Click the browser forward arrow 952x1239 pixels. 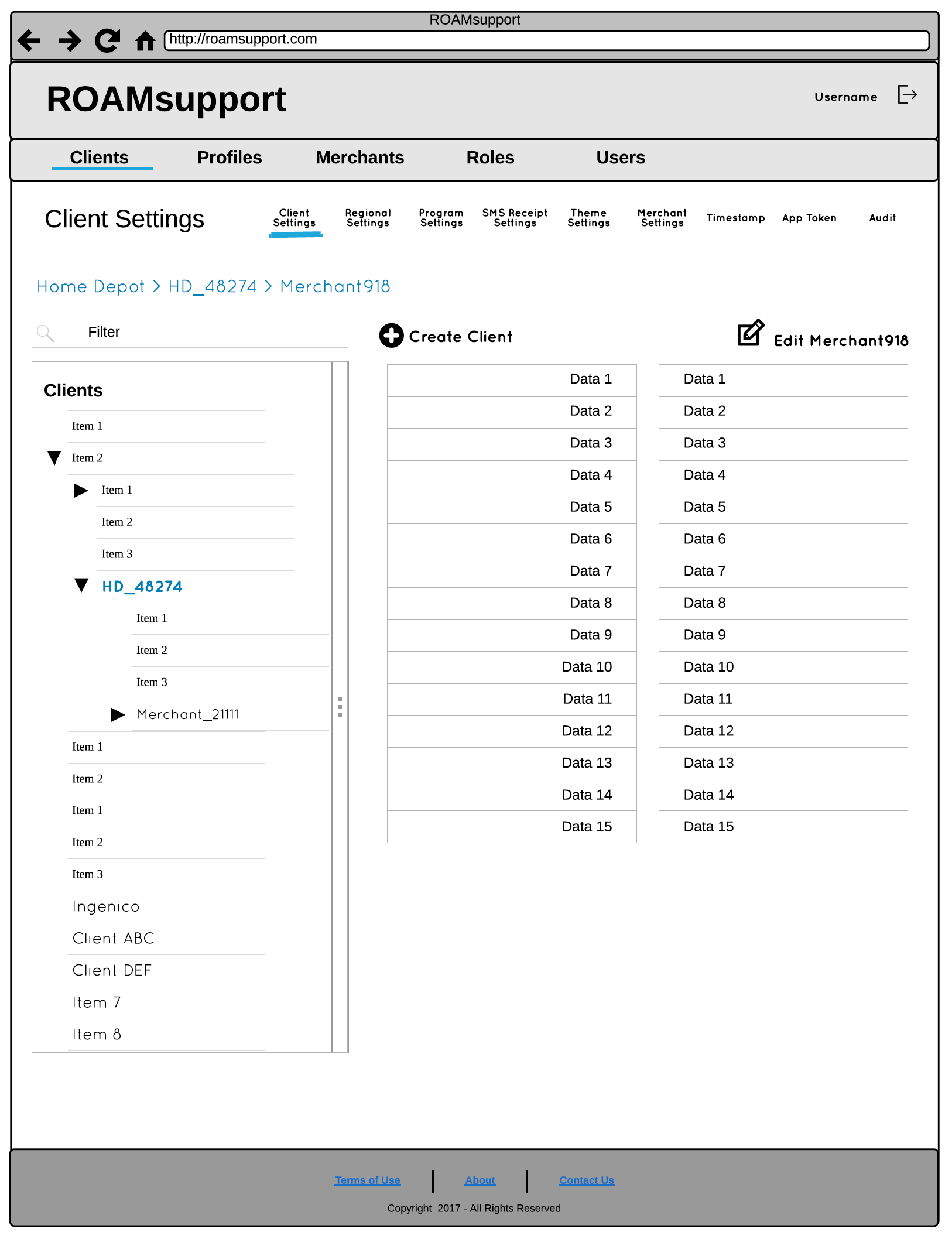[x=70, y=41]
